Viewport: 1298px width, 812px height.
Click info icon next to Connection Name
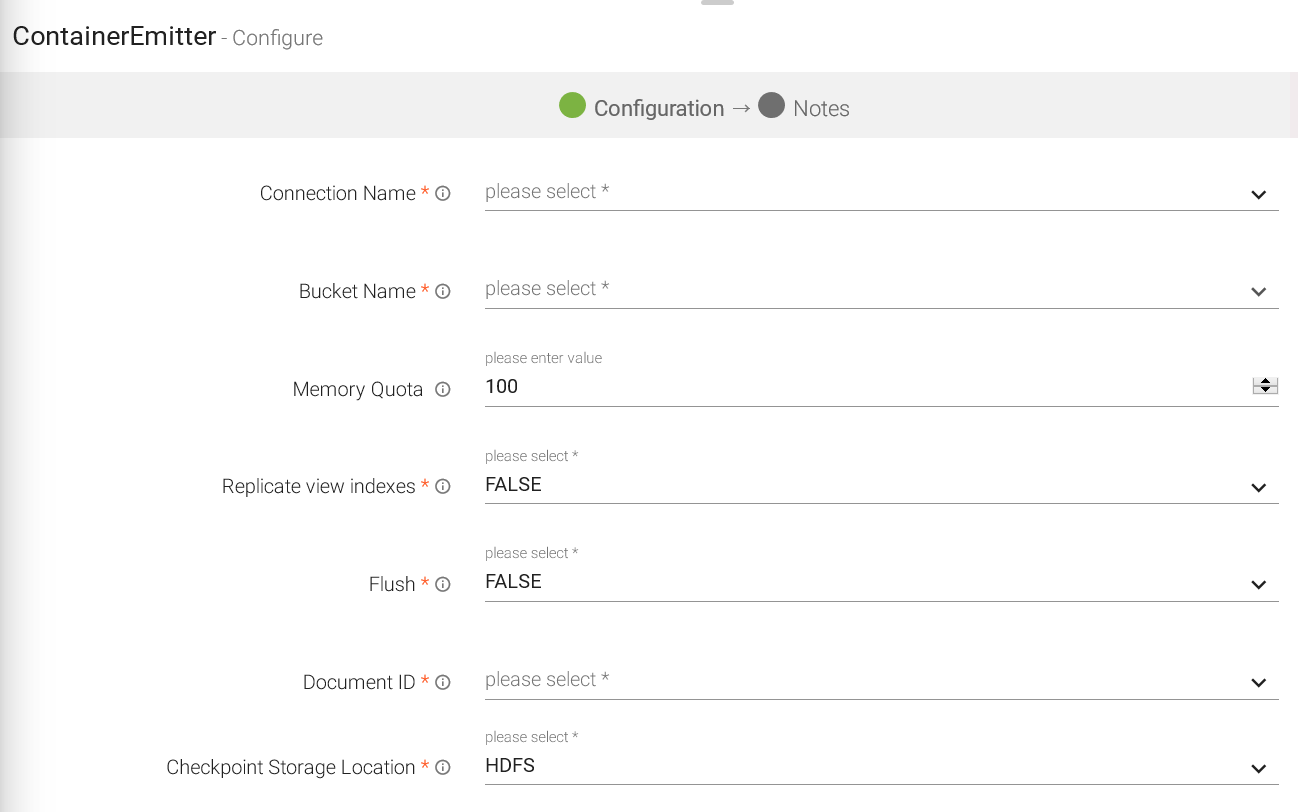[443, 194]
